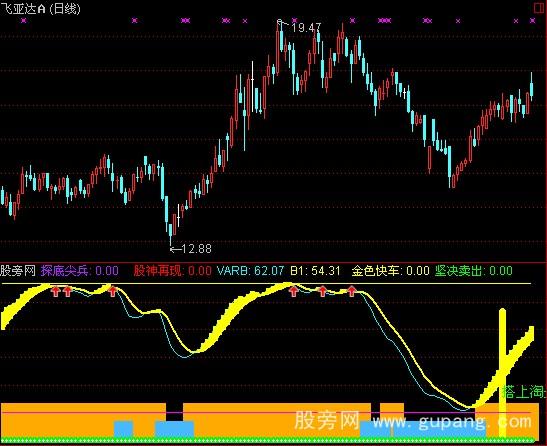This screenshot has height=446, width=547.
Task: Select the 探底尖兵: 0.00 indicator value
Action: pos(80,271)
